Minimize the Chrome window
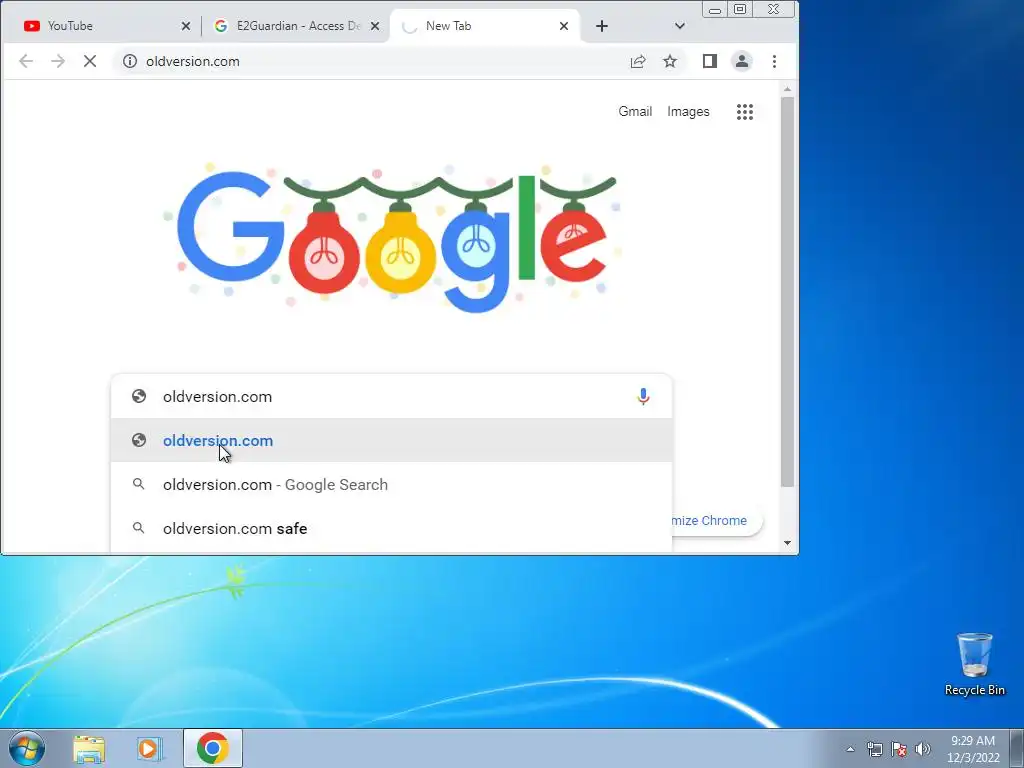1024x768 pixels. coord(715,9)
